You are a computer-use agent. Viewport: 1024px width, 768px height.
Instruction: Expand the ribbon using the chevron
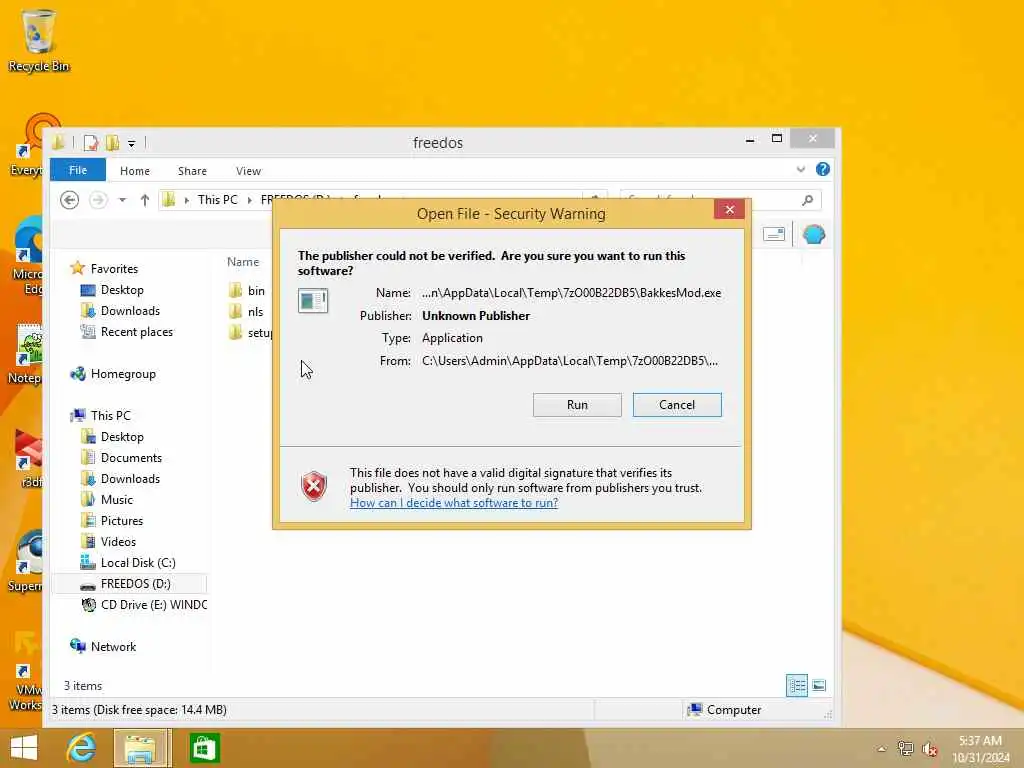pyautogui.click(x=801, y=170)
